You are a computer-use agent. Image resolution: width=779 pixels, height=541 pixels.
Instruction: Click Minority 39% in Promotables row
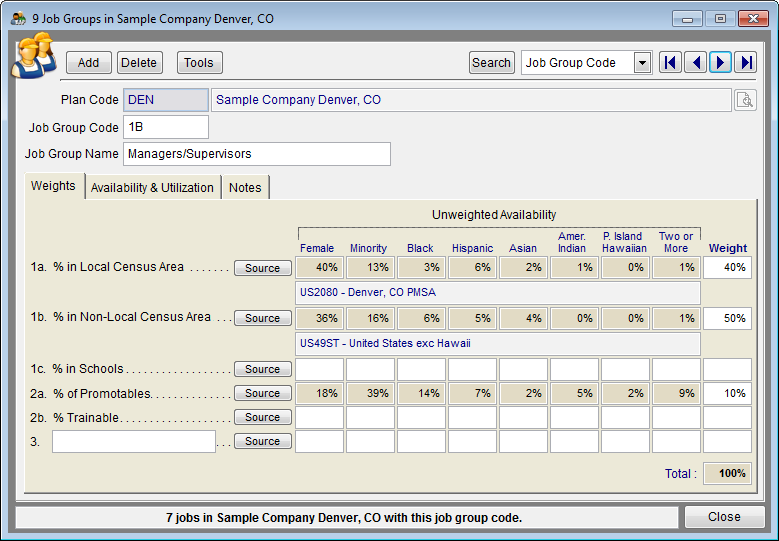[370, 393]
